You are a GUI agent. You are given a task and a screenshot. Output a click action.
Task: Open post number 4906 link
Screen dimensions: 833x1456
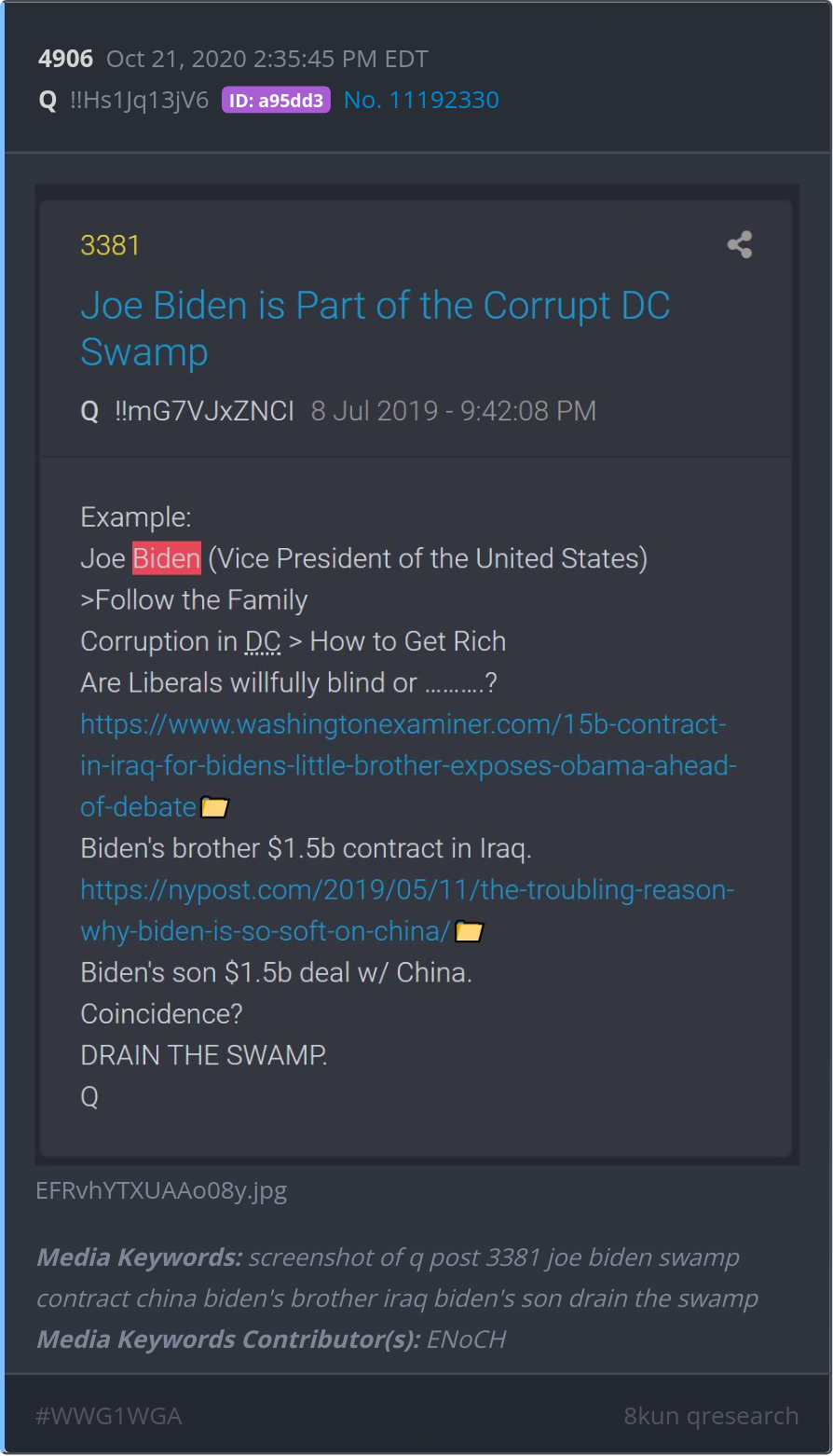coord(65,59)
